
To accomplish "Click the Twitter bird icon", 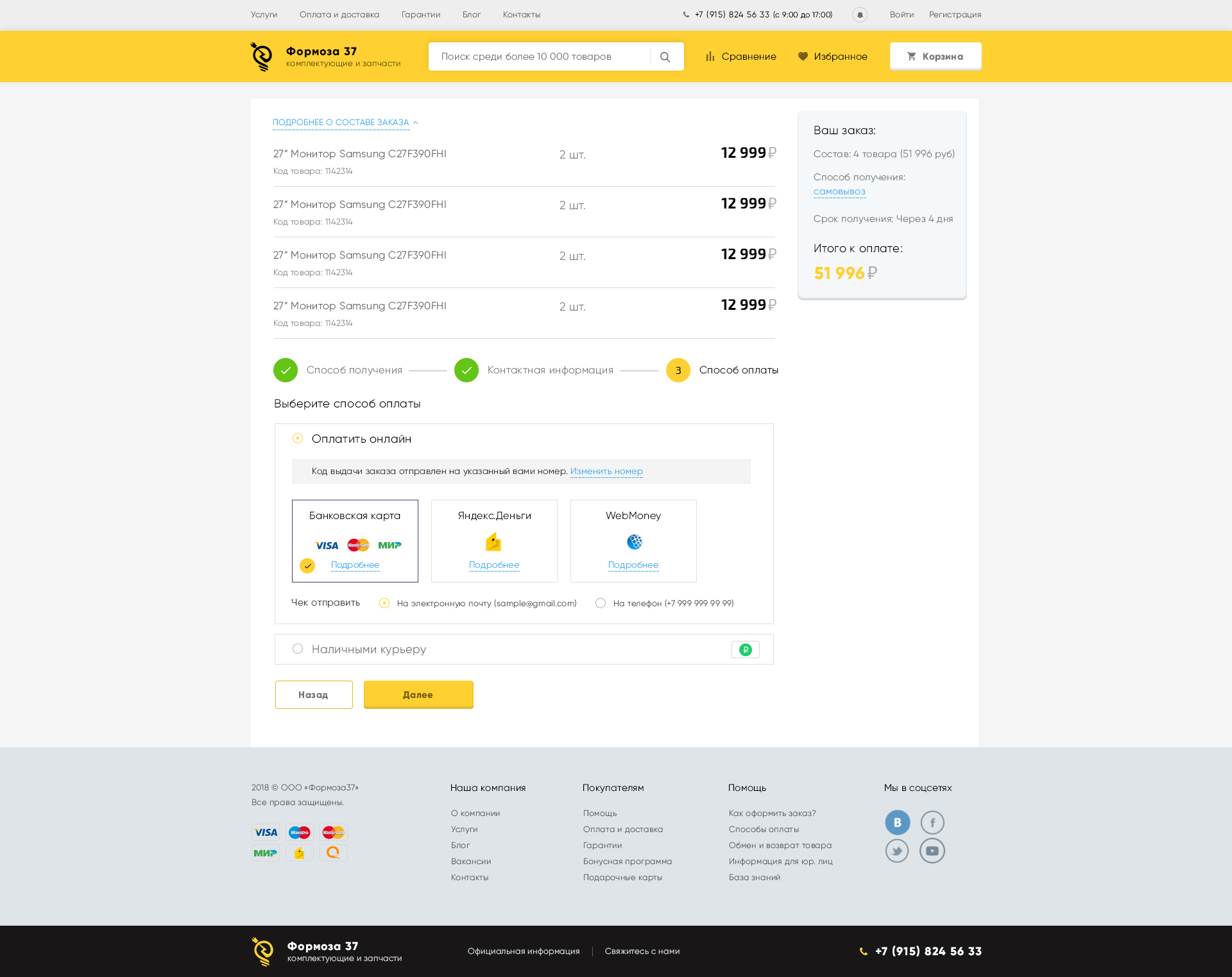I will (897, 851).
